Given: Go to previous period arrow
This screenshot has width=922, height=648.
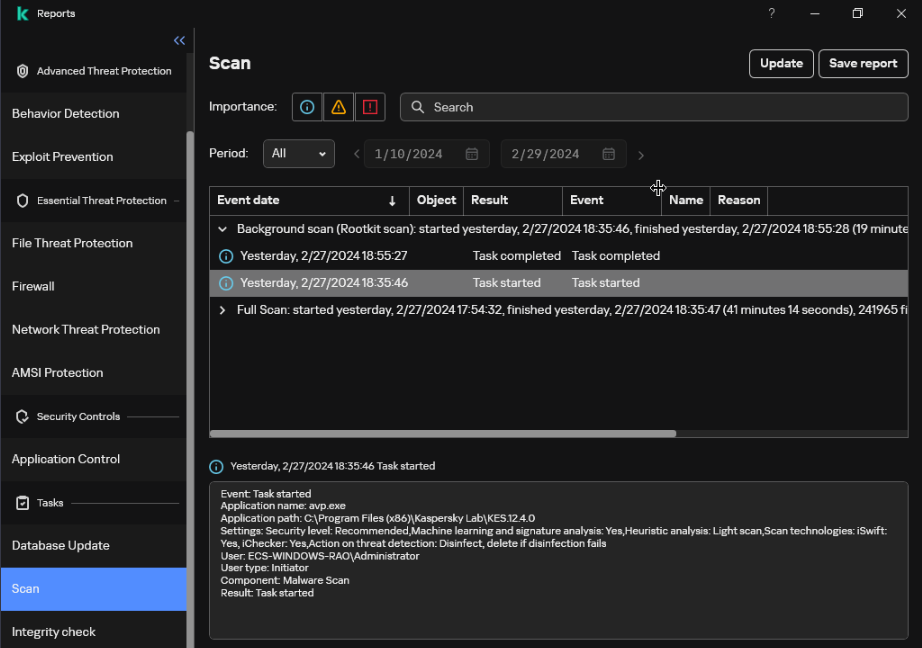Looking at the screenshot, I should tap(356, 154).
